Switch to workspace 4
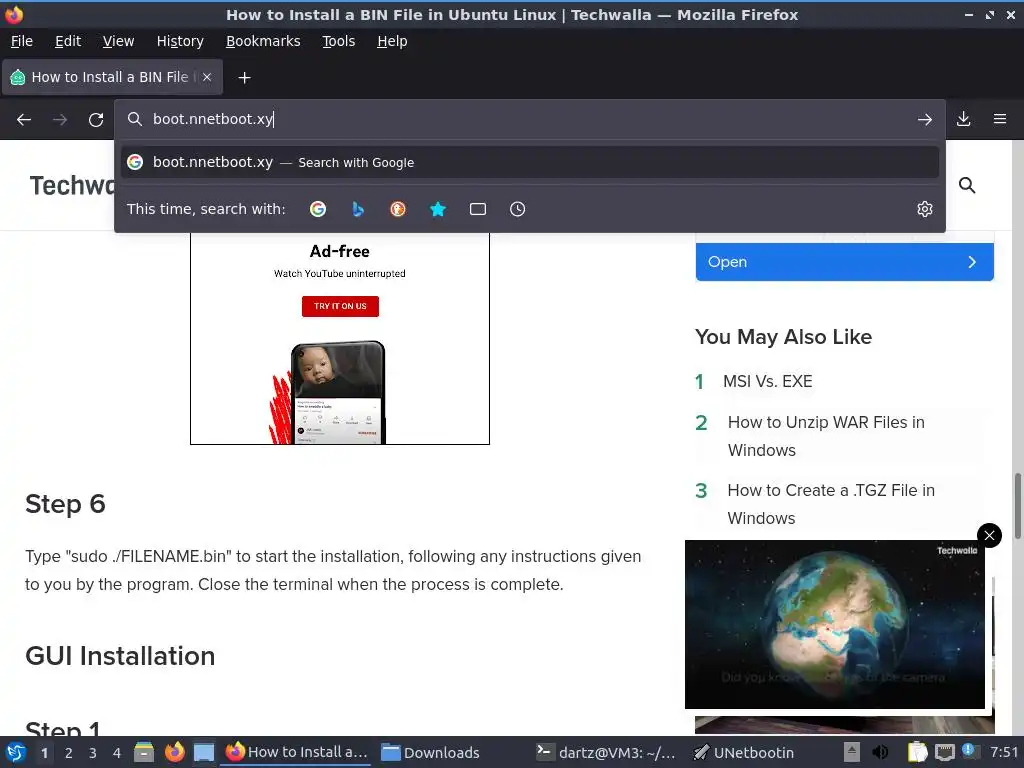Image resolution: width=1024 pixels, height=768 pixels. [x=117, y=753]
